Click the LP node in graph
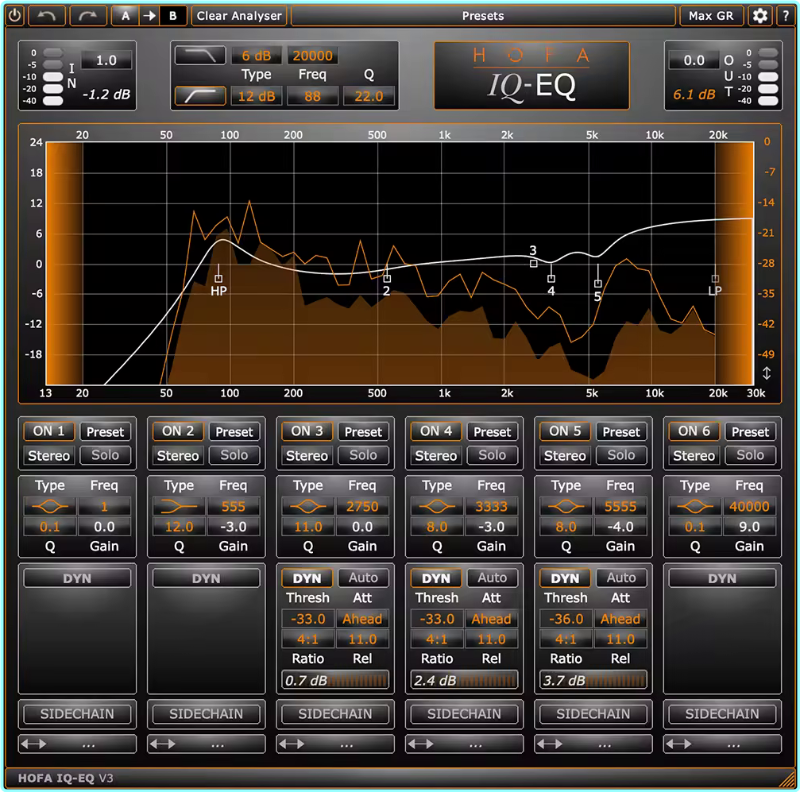800x792 pixels. click(715, 279)
